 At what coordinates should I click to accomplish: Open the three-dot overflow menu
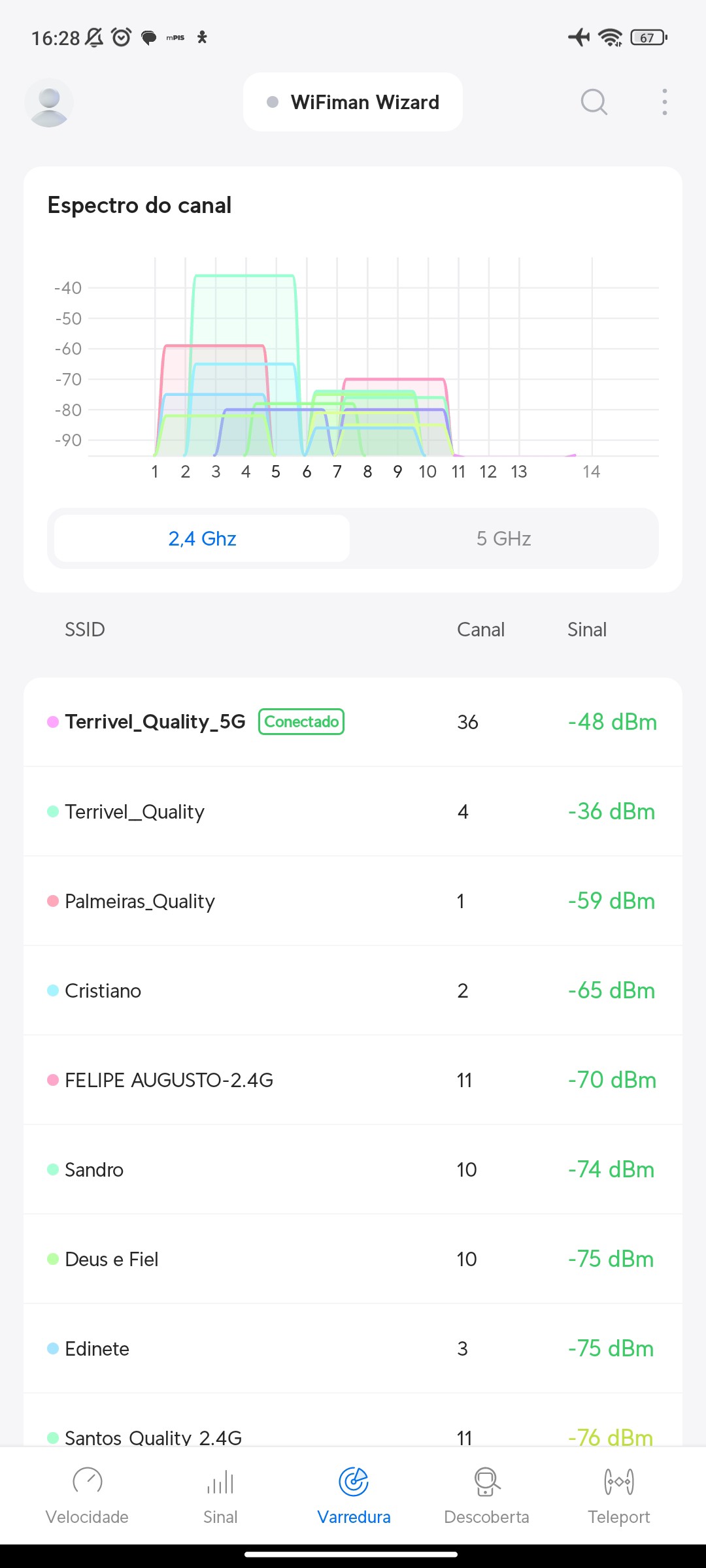664,102
